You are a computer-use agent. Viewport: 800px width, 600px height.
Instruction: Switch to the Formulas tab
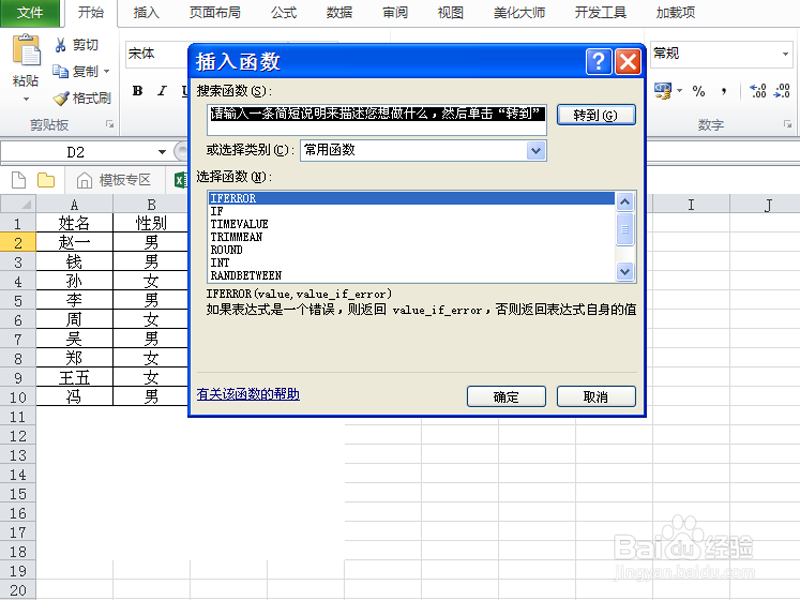tap(284, 13)
